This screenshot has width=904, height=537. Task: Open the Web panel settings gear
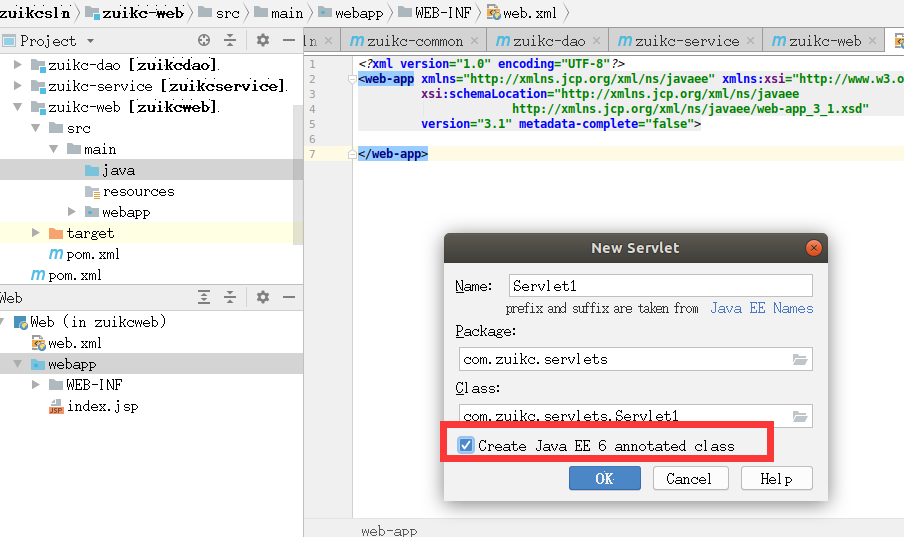click(263, 297)
